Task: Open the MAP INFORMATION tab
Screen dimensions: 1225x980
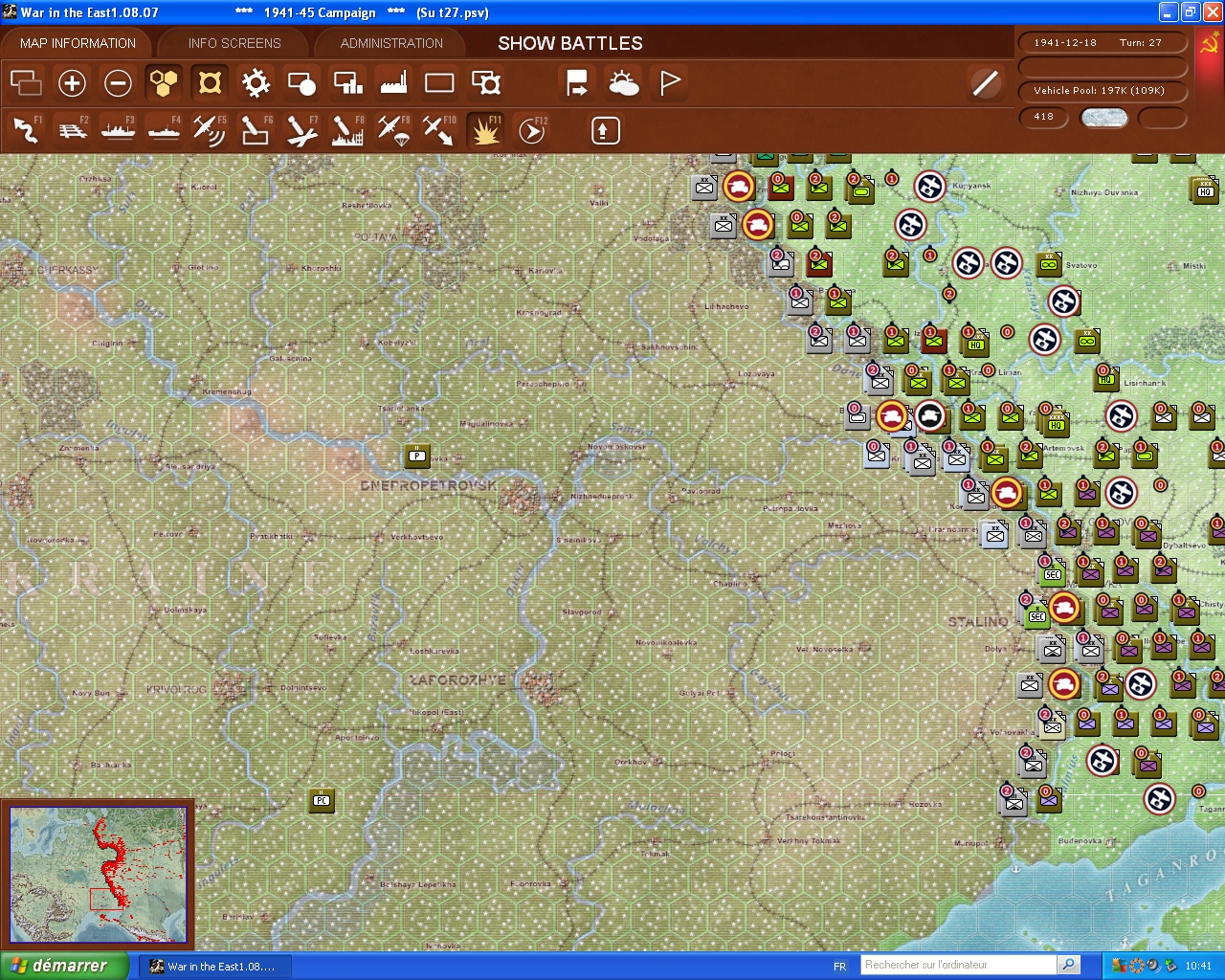Action: [x=78, y=43]
